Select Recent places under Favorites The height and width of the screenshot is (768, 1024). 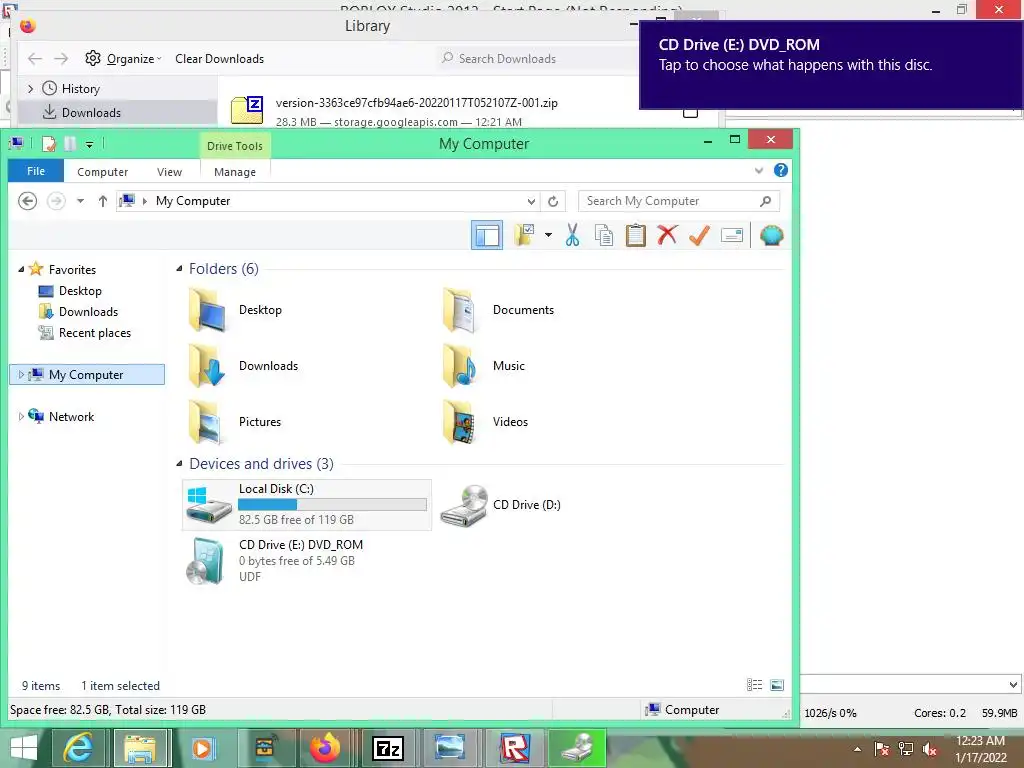[x=86, y=332]
